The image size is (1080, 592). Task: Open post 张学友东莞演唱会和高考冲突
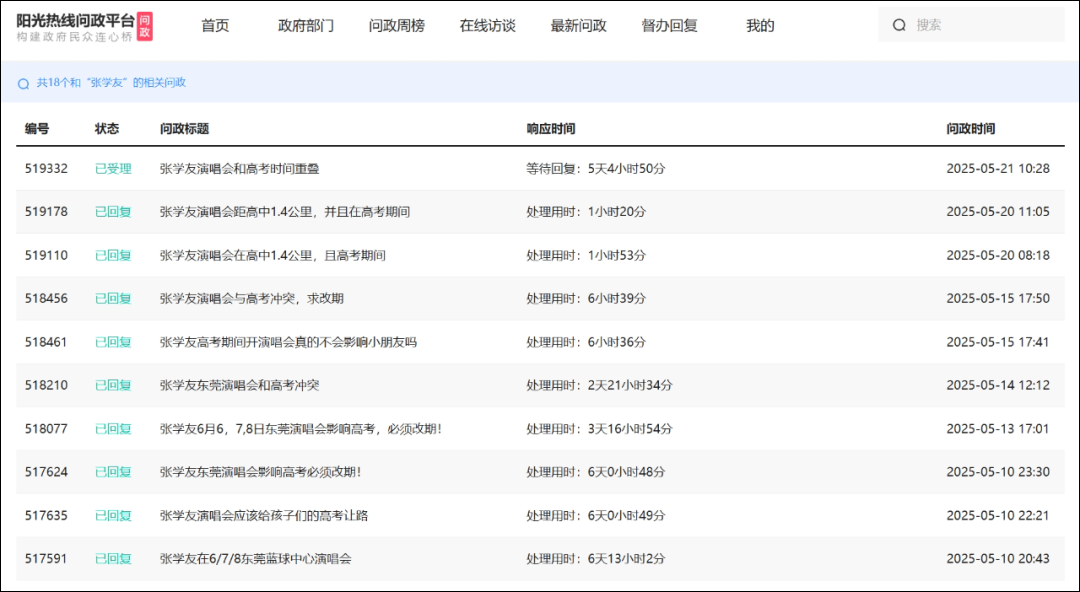click(239, 385)
